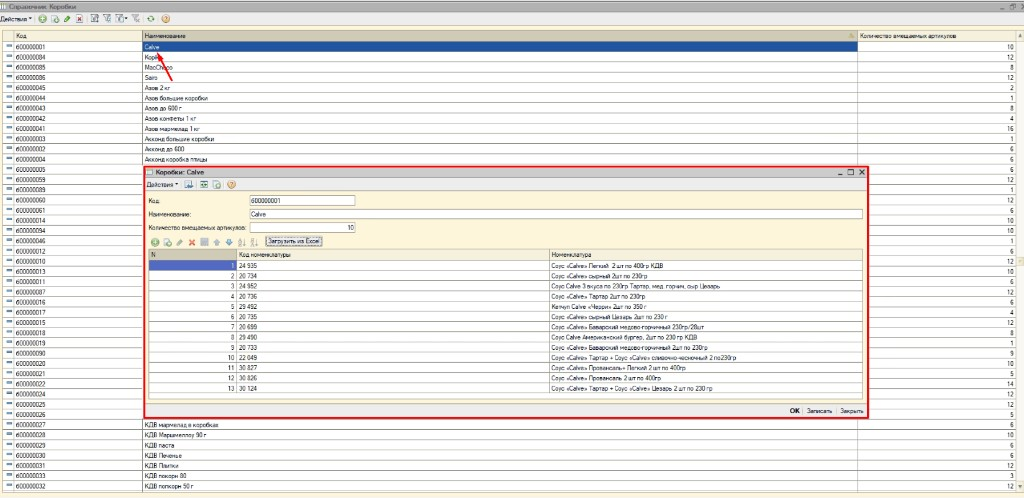
Task: Click the grey end-editing icon in table toolbar
Action: click(x=204, y=242)
